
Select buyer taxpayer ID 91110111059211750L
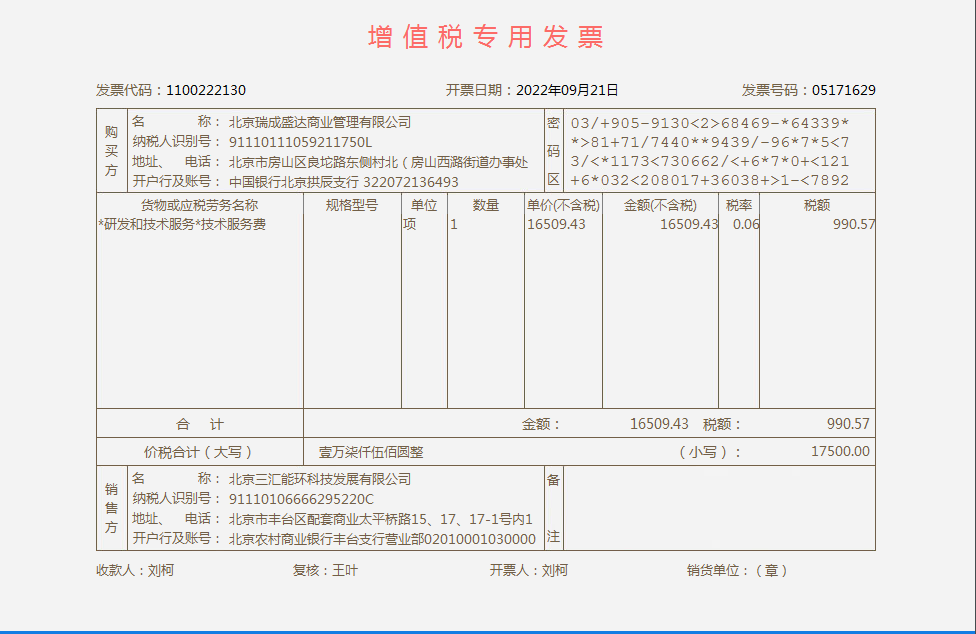pos(300,142)
